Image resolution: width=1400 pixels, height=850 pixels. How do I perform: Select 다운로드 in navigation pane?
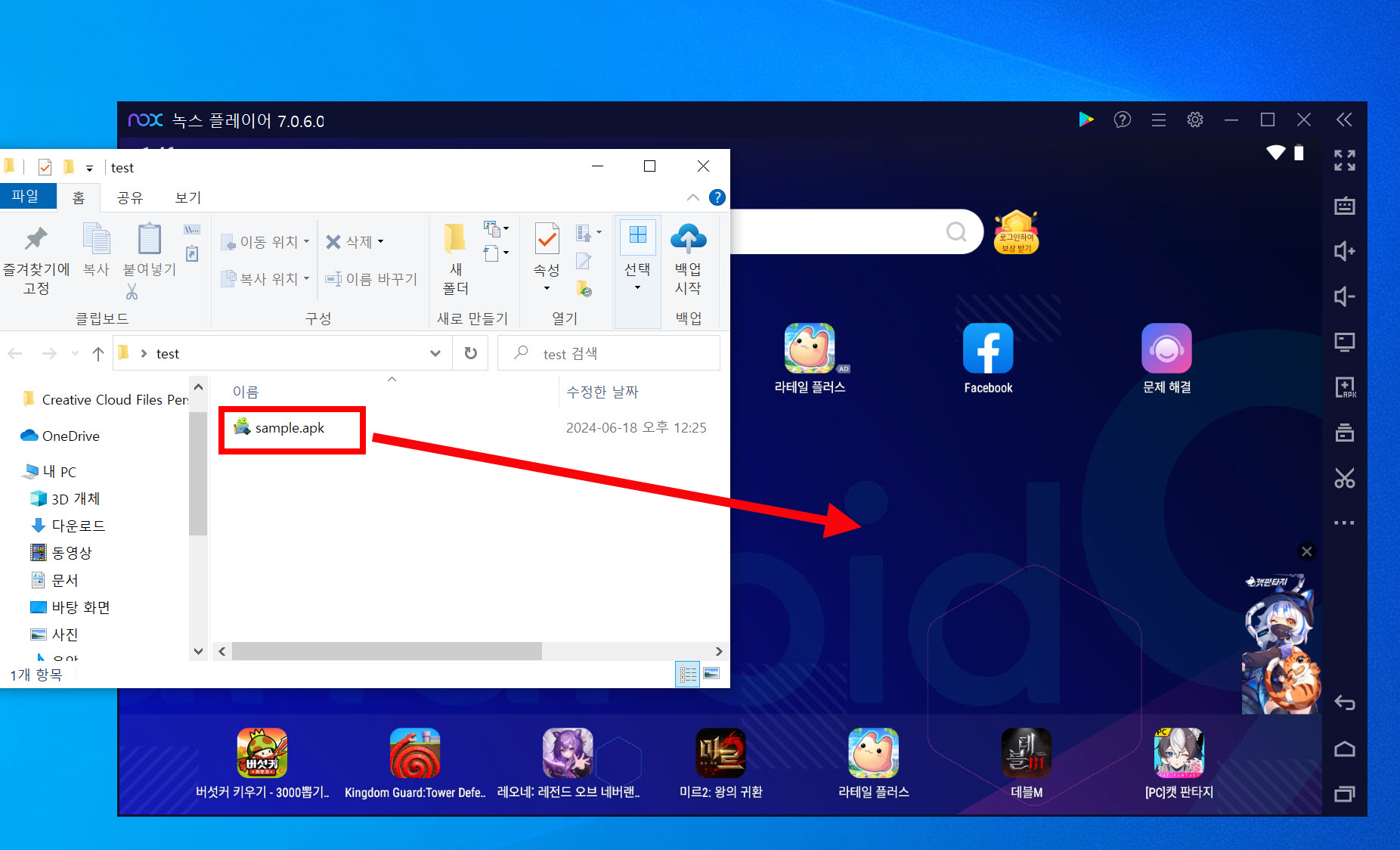[x=68, y=526]
